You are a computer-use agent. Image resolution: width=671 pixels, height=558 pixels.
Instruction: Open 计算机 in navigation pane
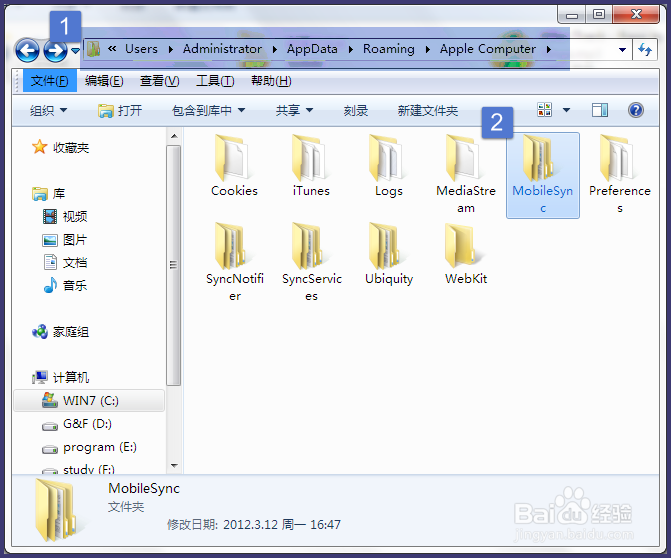[61, 377]
